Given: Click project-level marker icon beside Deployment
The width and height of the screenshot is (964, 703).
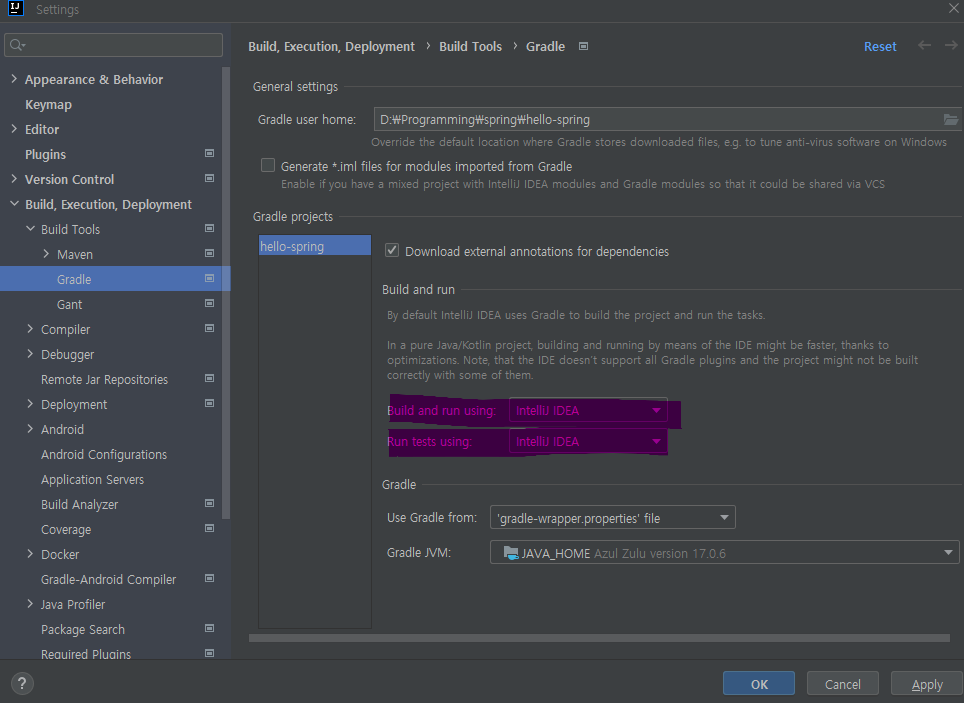Looking at the screenshot, I should tap(209, 403).
